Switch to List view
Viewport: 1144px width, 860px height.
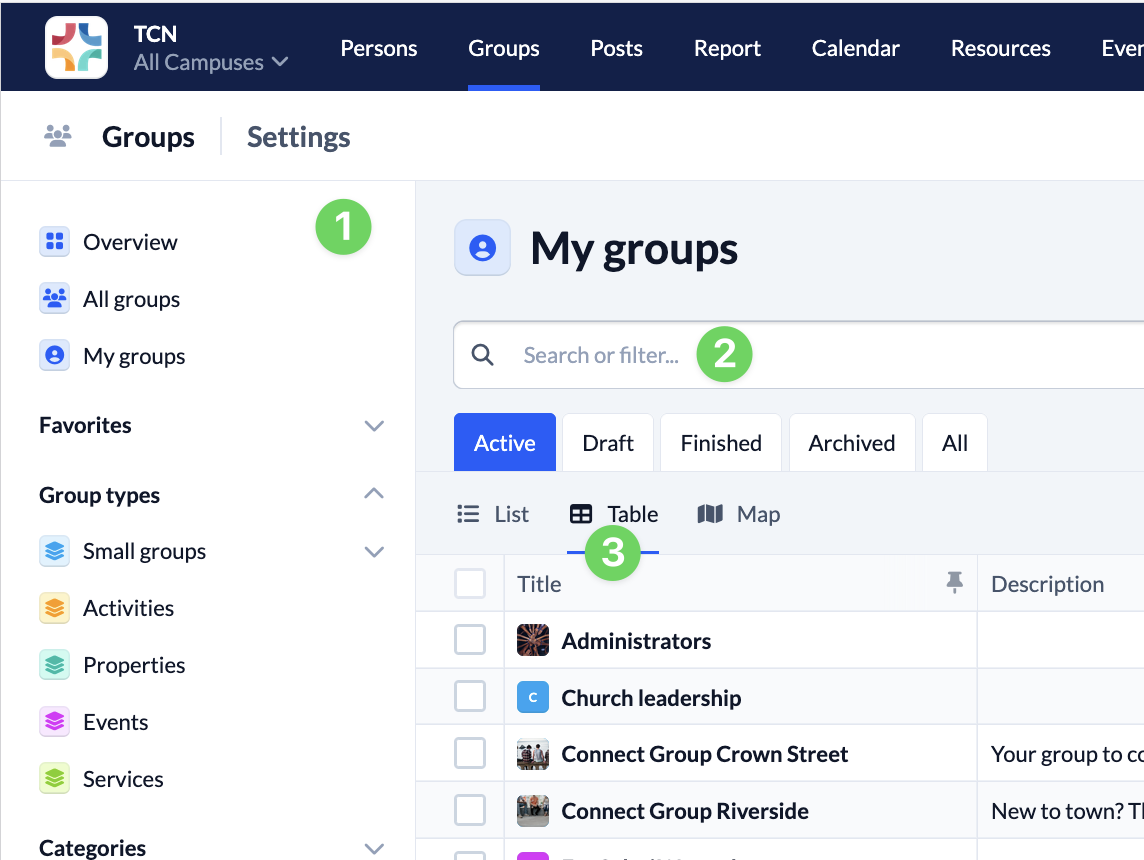[493, 514]
